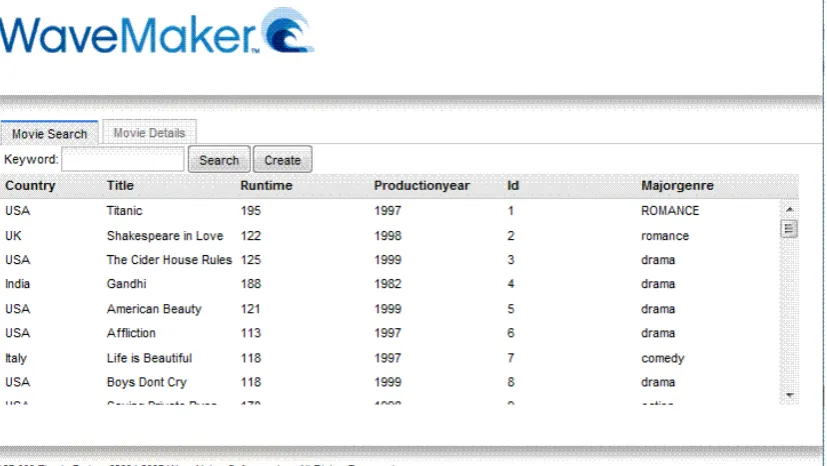Select the Life is Beautiful title
This screenshot has height=466, width=827.
pos(149,358)
